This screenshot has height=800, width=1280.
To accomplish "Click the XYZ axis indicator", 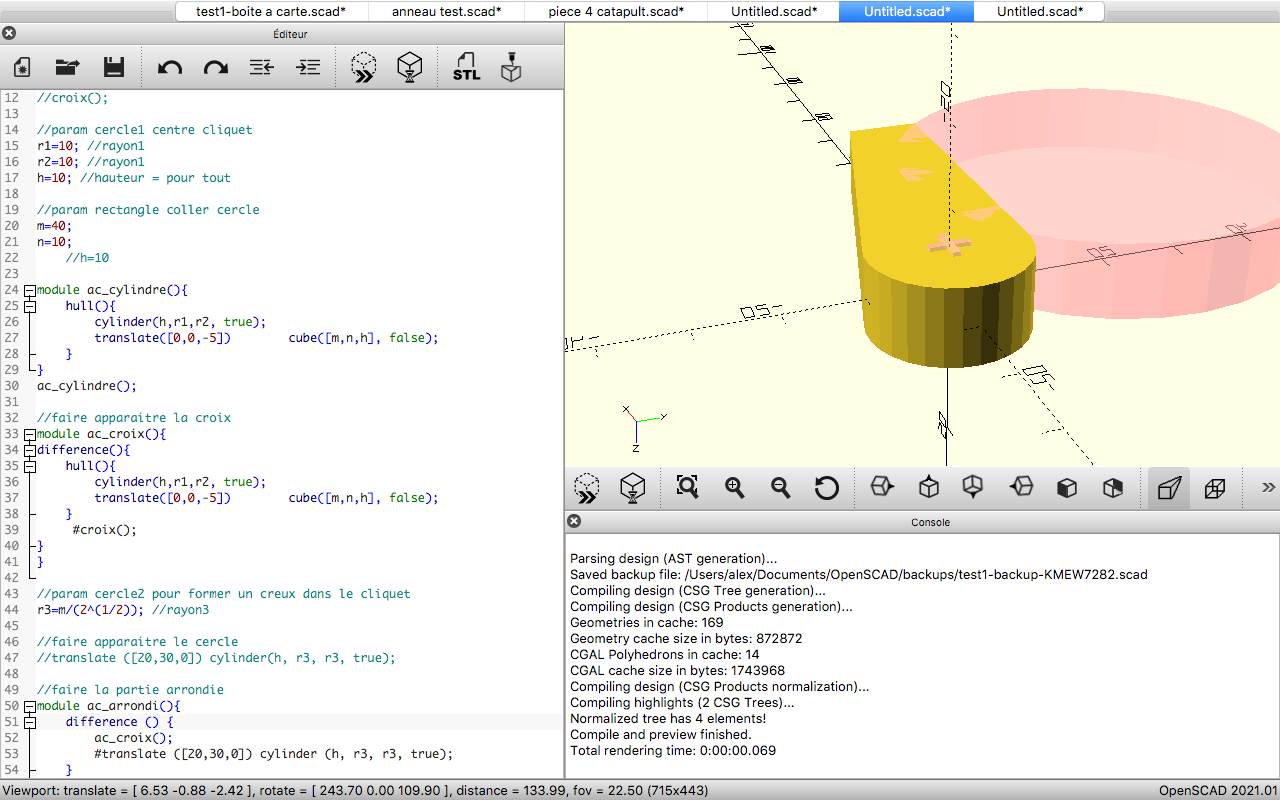I will point(644,426).
